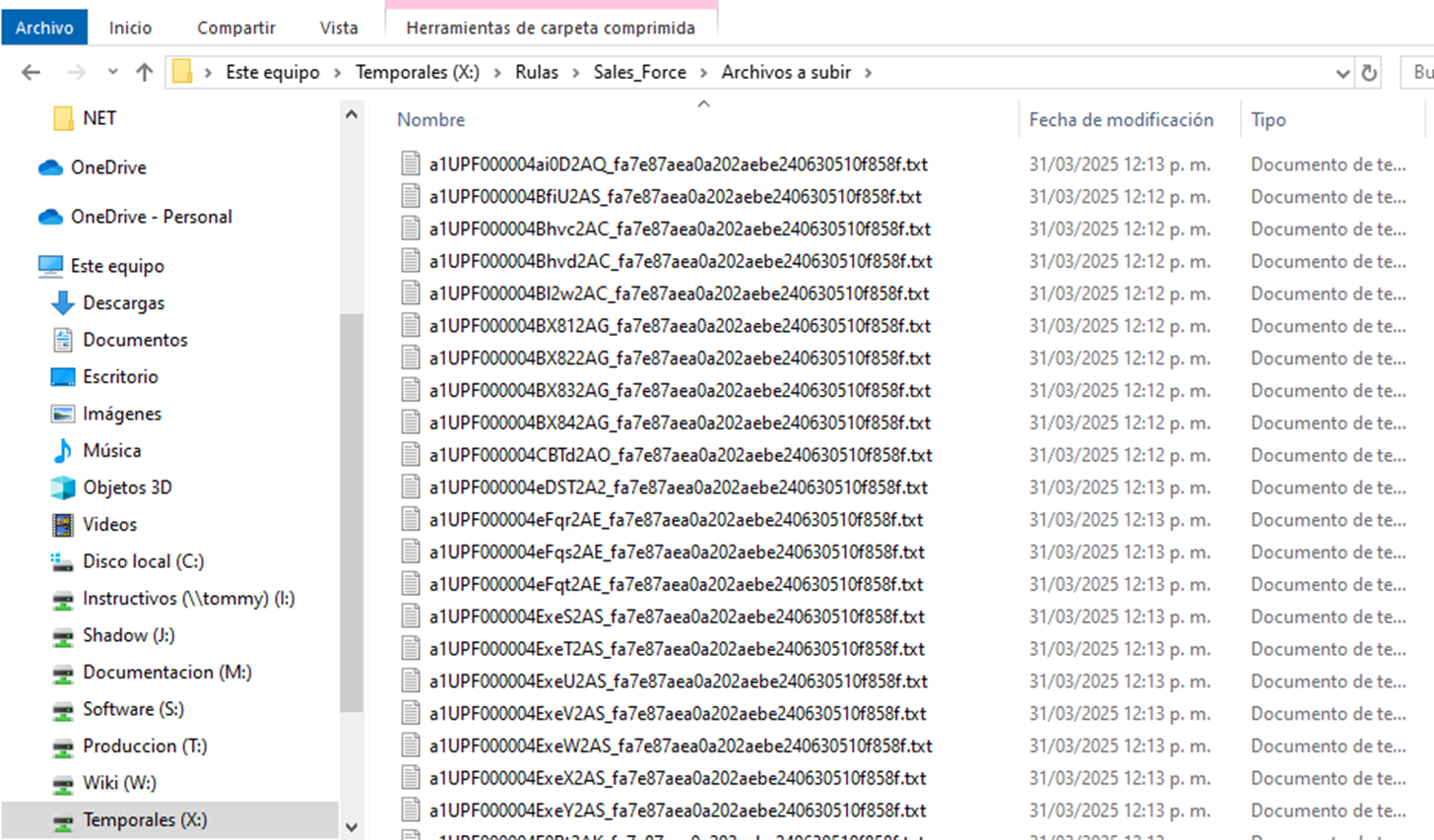
Task: Switch to the Vista ribbon tab
Action: tap(339, 28)
